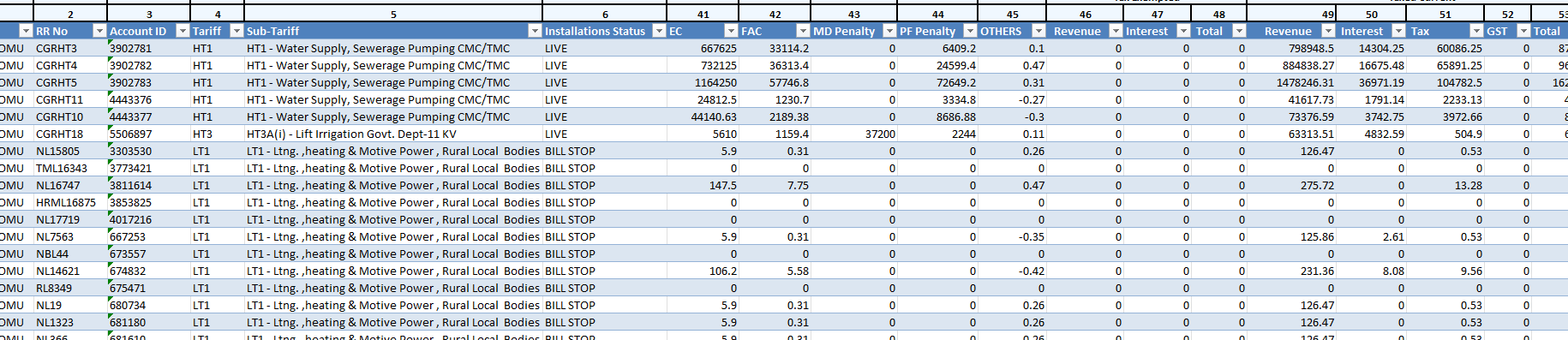Click the column number 41 header cell
Screen dimensions: 1568x340
703,14
